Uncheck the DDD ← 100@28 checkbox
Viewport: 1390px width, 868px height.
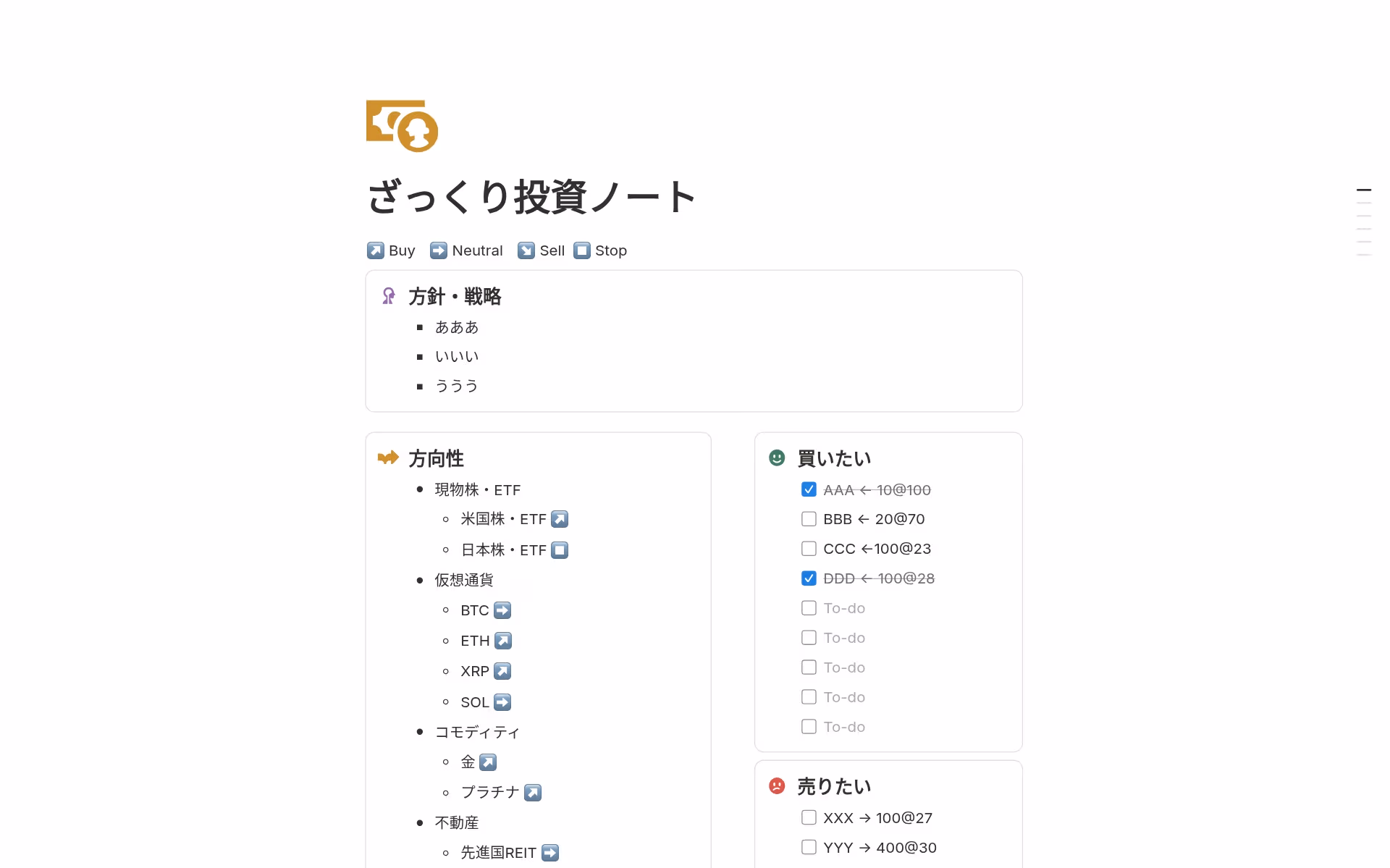809,578
